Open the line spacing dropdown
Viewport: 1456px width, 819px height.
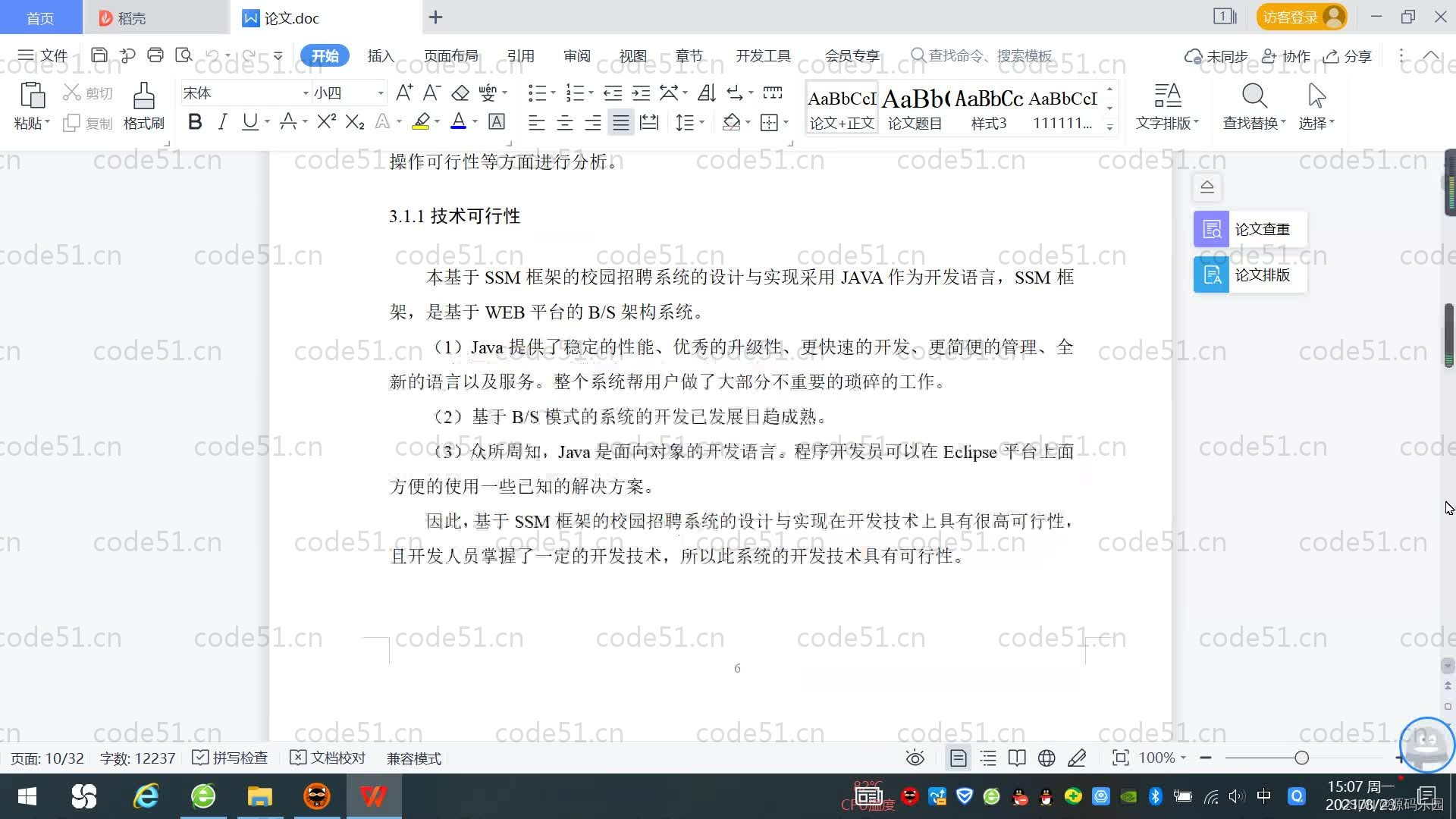pyautogui.click(x=686, y=121)
